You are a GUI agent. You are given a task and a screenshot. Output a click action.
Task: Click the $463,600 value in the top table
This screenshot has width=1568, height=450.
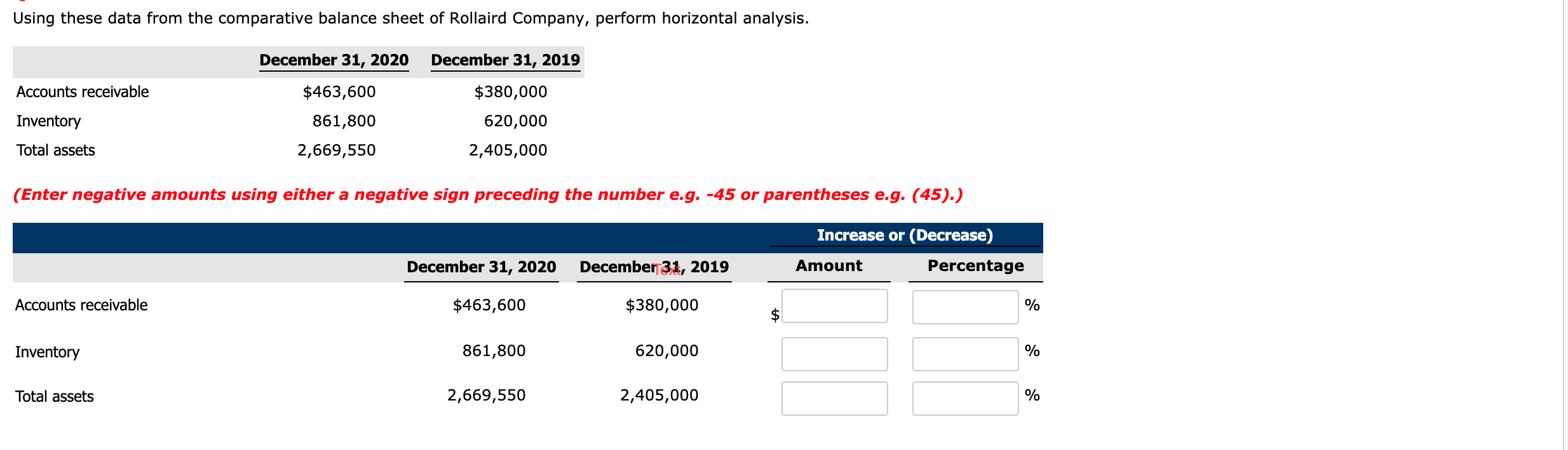pos(339,91)
